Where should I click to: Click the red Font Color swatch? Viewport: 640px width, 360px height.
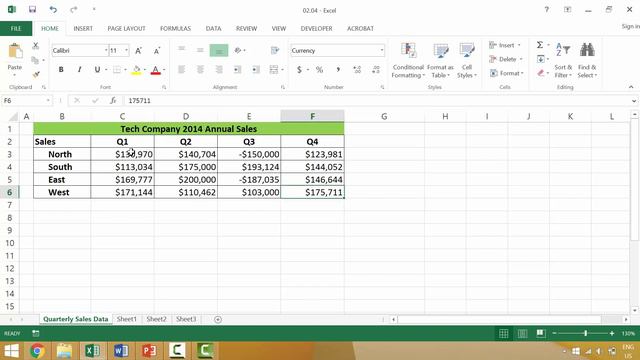click(155, 70)
